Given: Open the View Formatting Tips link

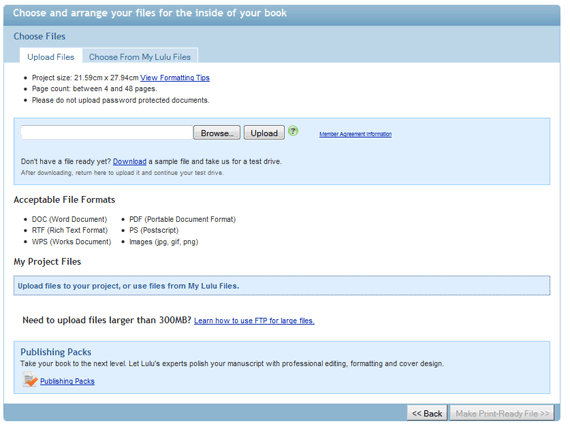Looking at the screenshot, I should [x=175, y=78].
